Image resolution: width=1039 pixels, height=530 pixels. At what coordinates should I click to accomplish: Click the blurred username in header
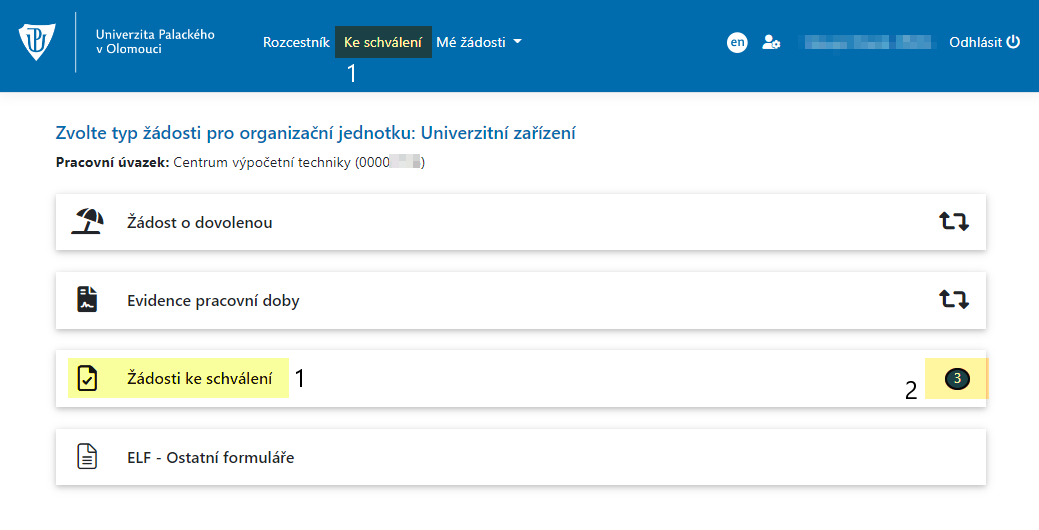(868, 42)
